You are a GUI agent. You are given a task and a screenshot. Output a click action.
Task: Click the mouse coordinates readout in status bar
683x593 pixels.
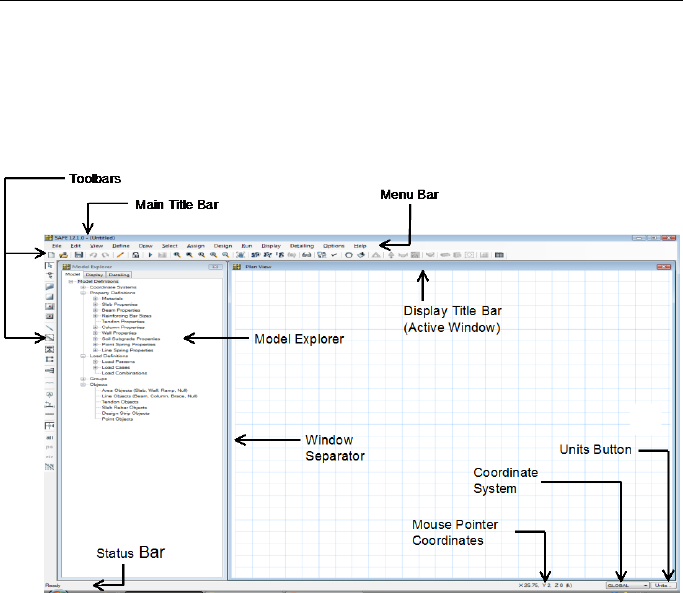(x=545, y=586)
